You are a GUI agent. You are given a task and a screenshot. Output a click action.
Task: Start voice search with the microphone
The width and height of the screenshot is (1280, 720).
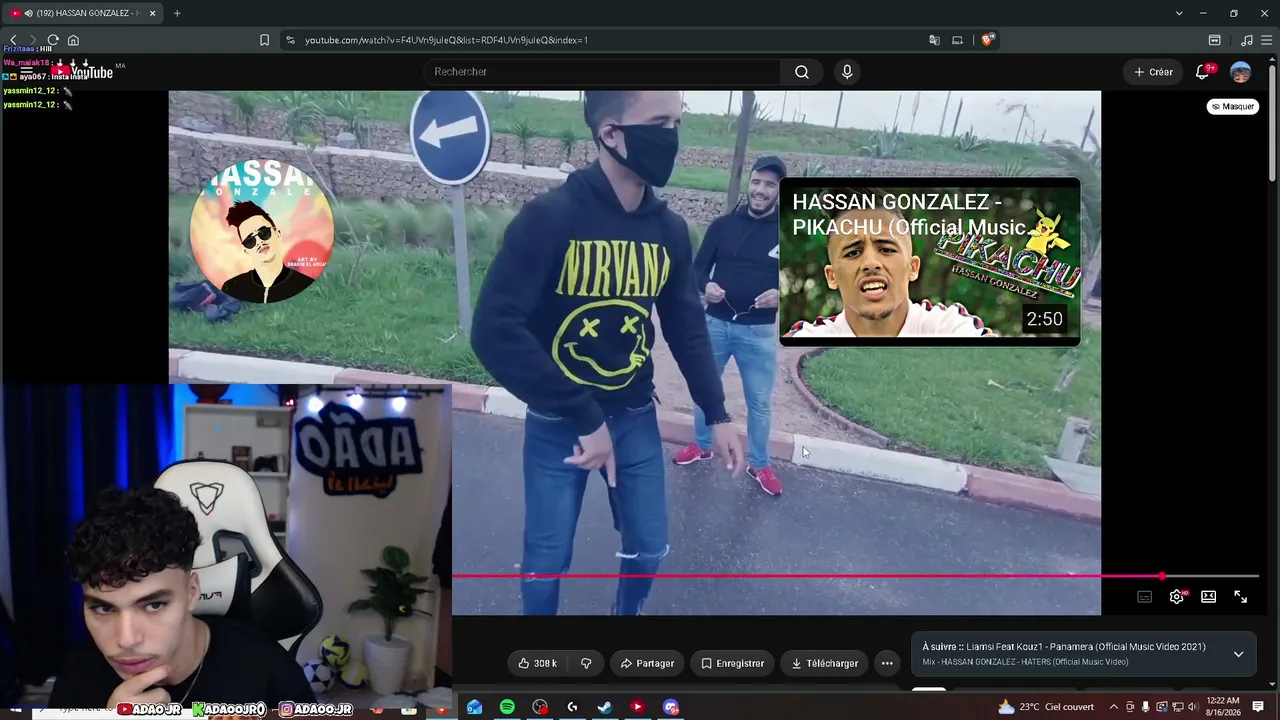(847, 72)
